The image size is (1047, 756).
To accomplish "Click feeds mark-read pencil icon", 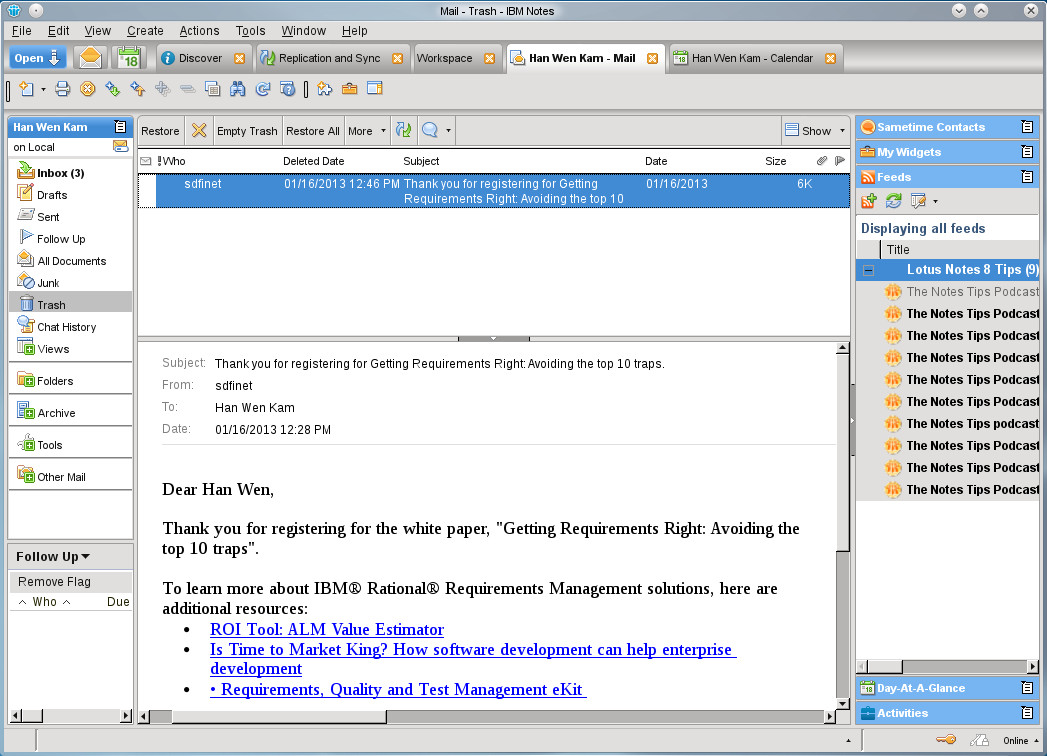I will 919,201.
